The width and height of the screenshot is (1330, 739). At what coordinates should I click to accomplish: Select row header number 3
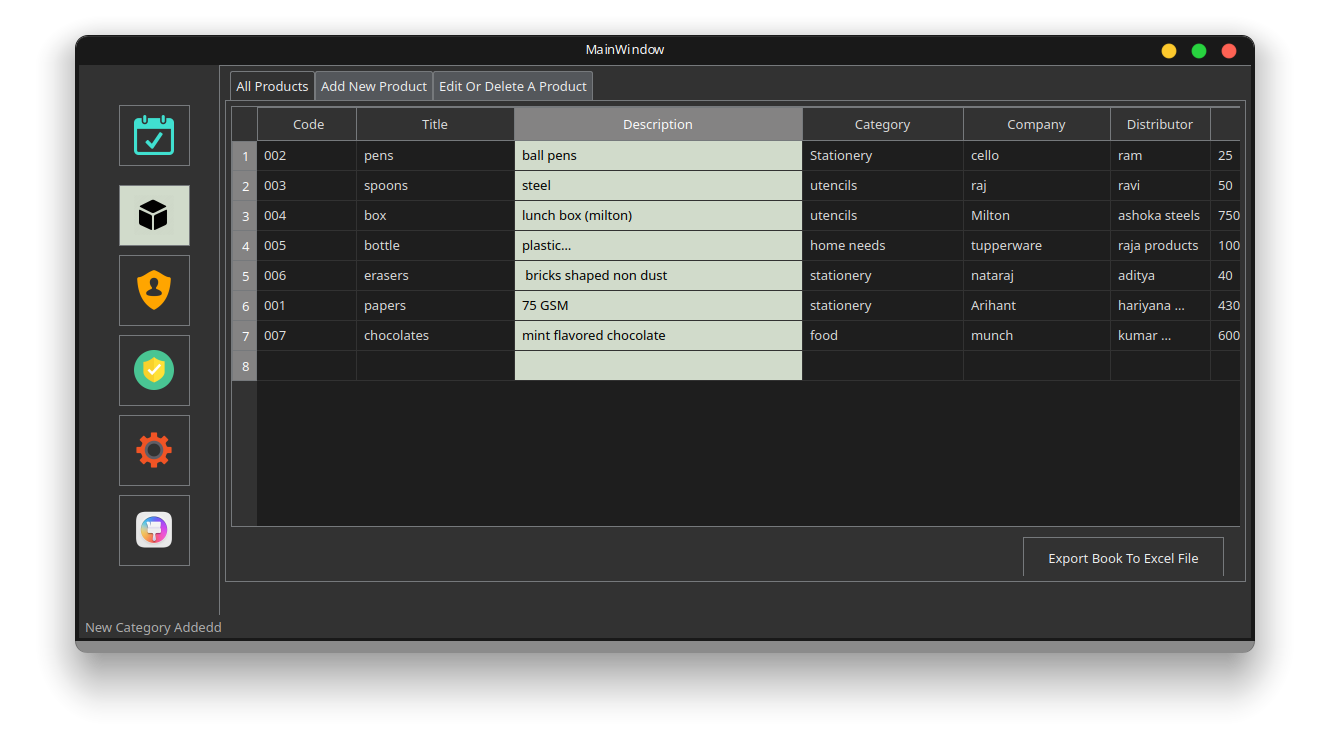[245, 216]
